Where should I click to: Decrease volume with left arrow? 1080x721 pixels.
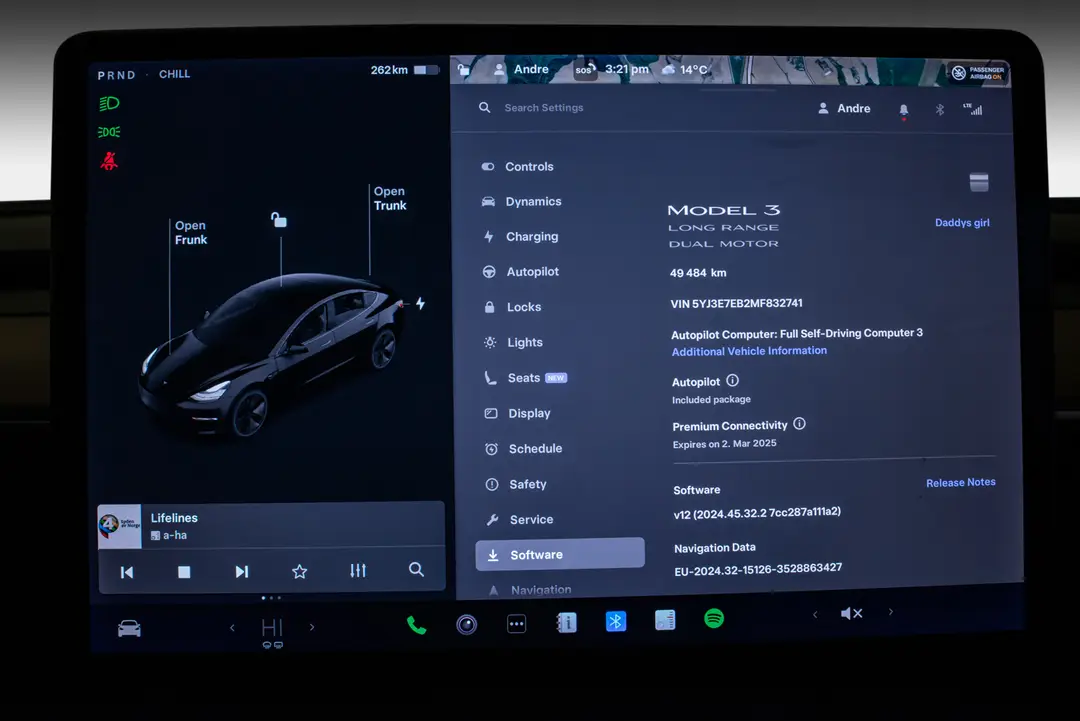(815, 614)
